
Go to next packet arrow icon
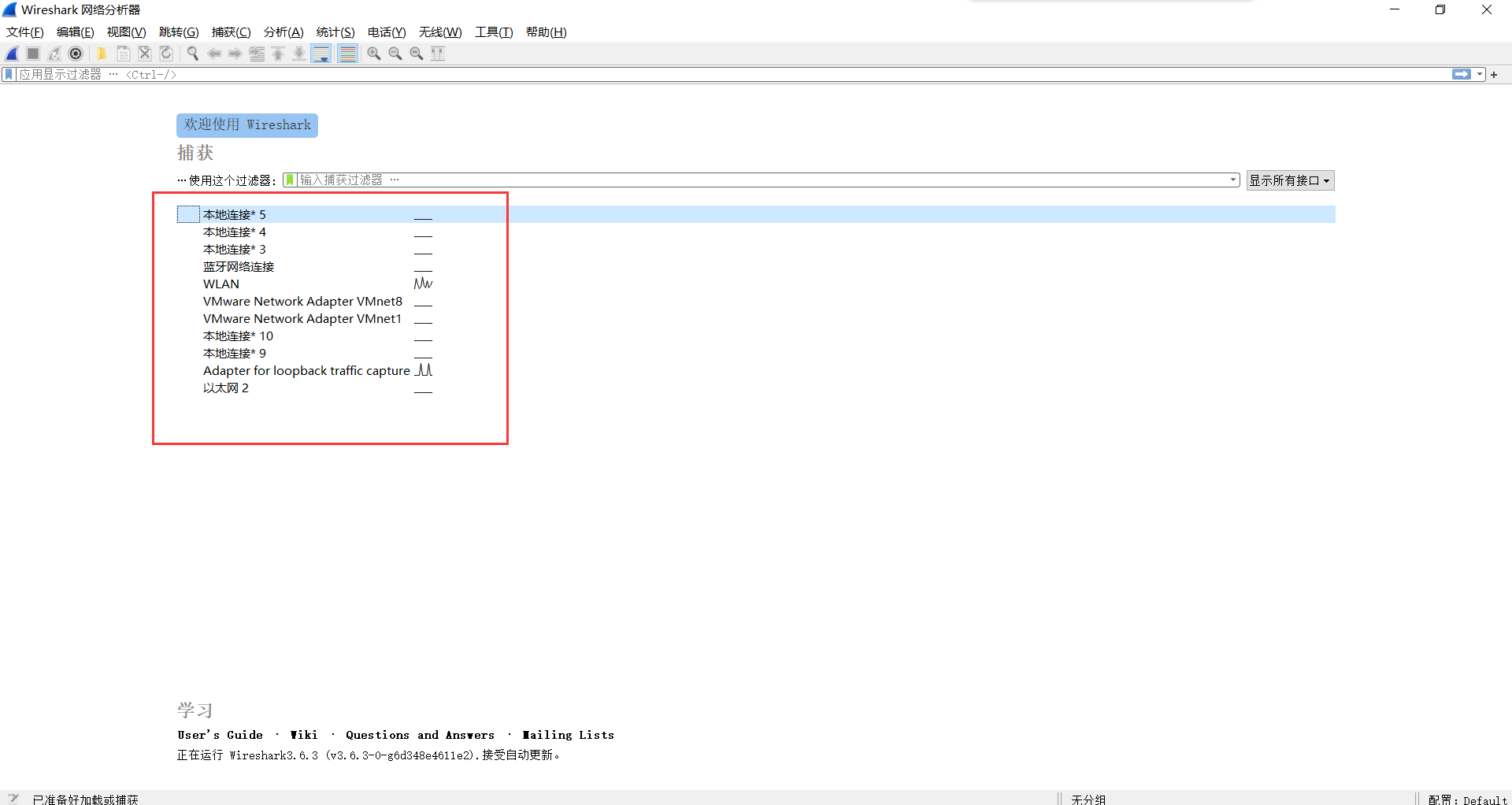tap(235, 54)
